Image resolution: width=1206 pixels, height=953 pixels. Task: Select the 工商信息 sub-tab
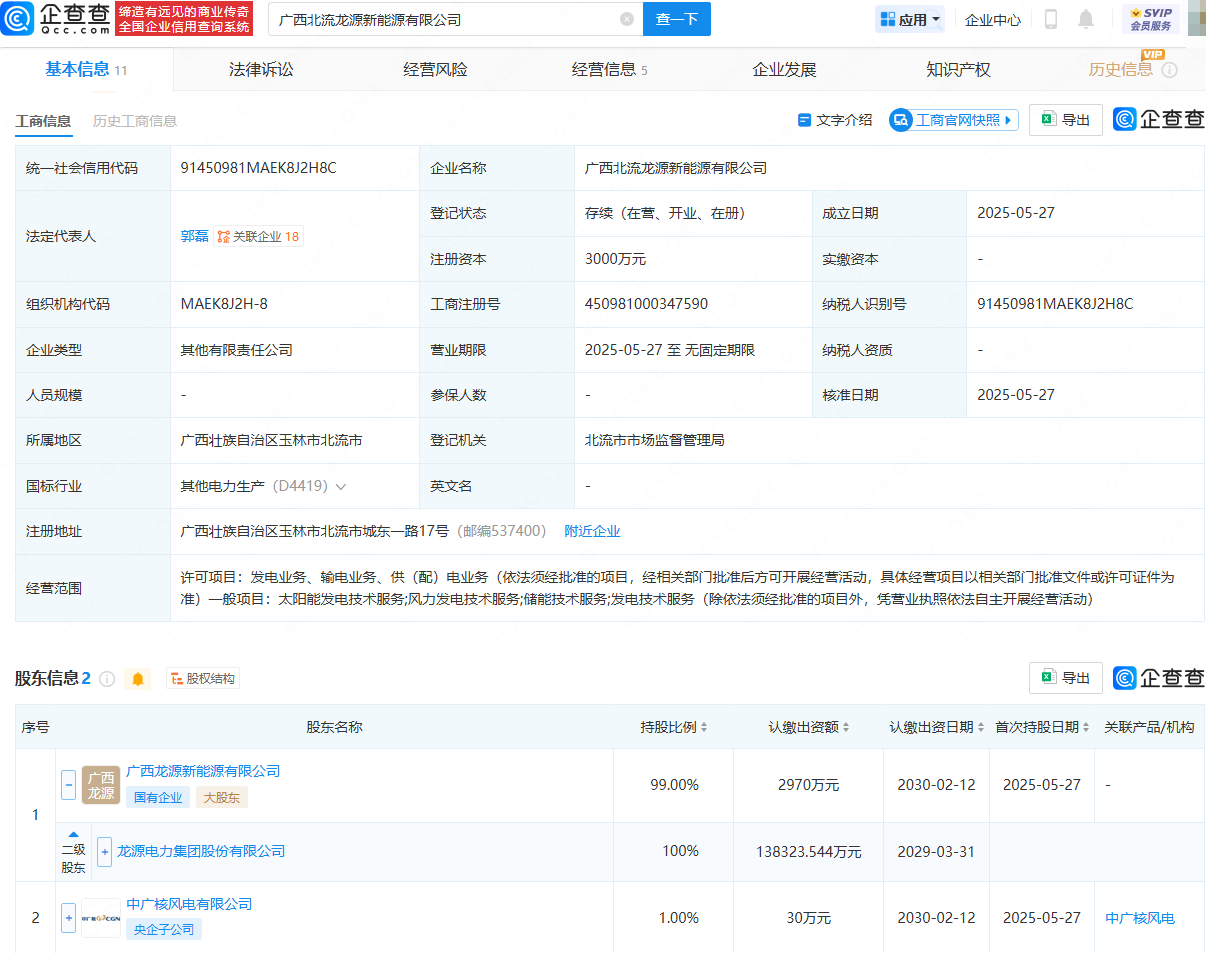click(x=43, y=121)
